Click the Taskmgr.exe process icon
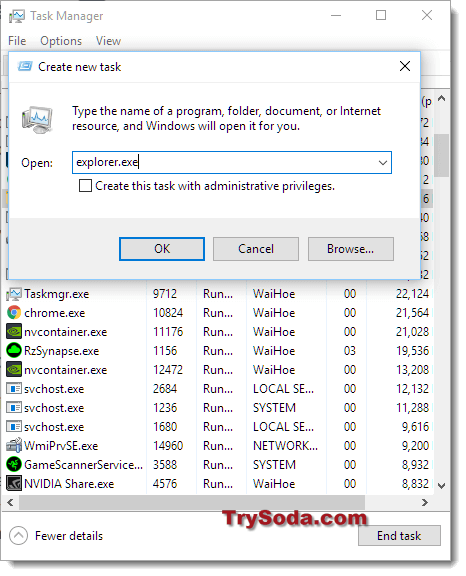Screen dimensions: 466x576 click(14, 294)
